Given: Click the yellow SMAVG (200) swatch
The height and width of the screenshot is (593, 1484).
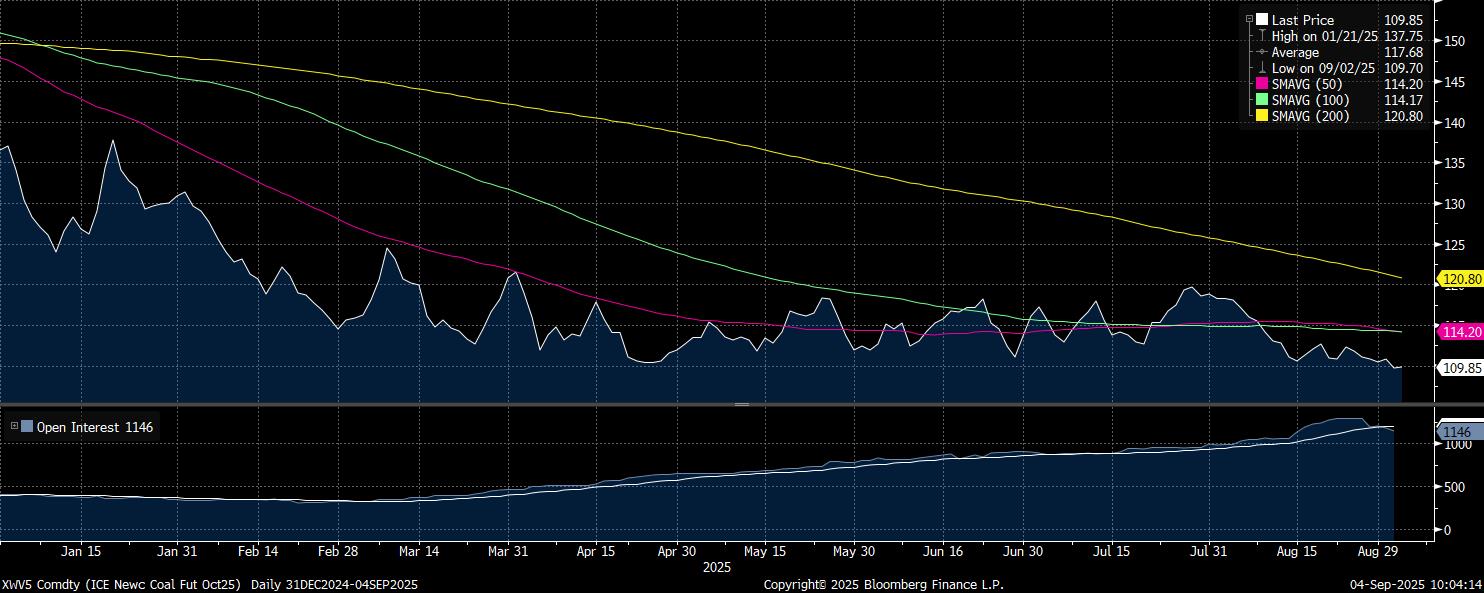Looking at the screenshot, I should pyautogui.click(x=1262, y=116).
